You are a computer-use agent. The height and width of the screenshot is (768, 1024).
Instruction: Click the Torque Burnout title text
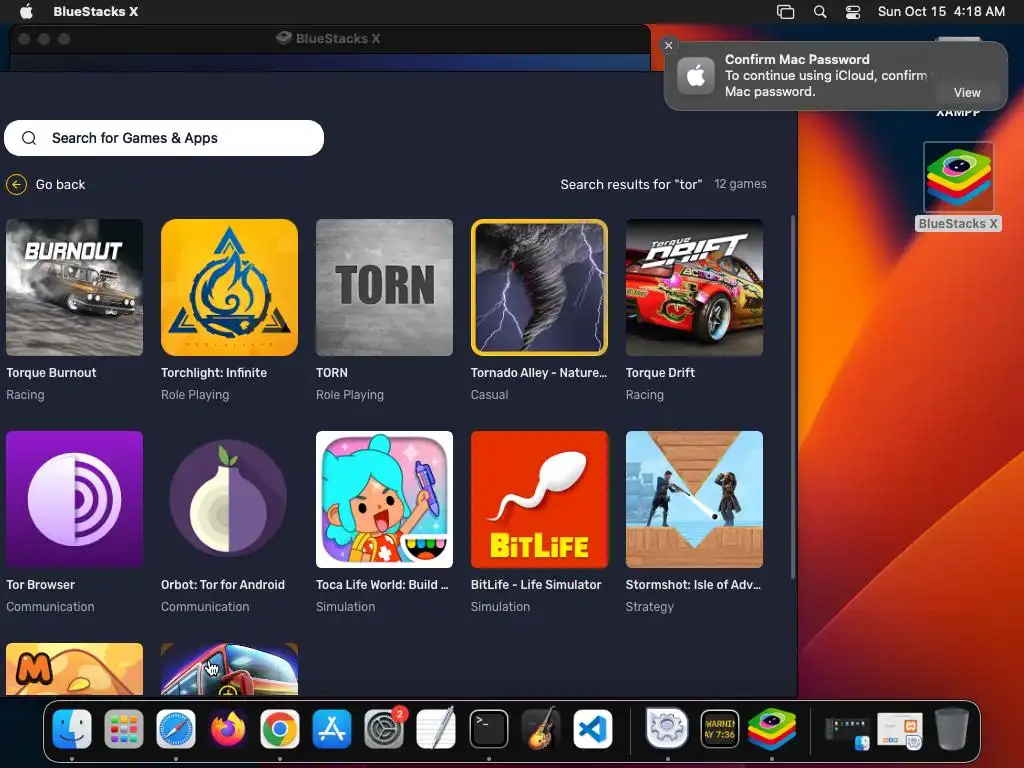click(x=51, y=373)
